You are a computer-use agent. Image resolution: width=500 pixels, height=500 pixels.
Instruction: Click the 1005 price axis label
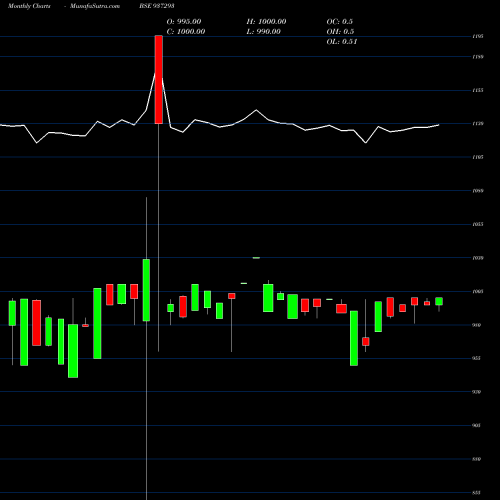[x=478, y=292]
